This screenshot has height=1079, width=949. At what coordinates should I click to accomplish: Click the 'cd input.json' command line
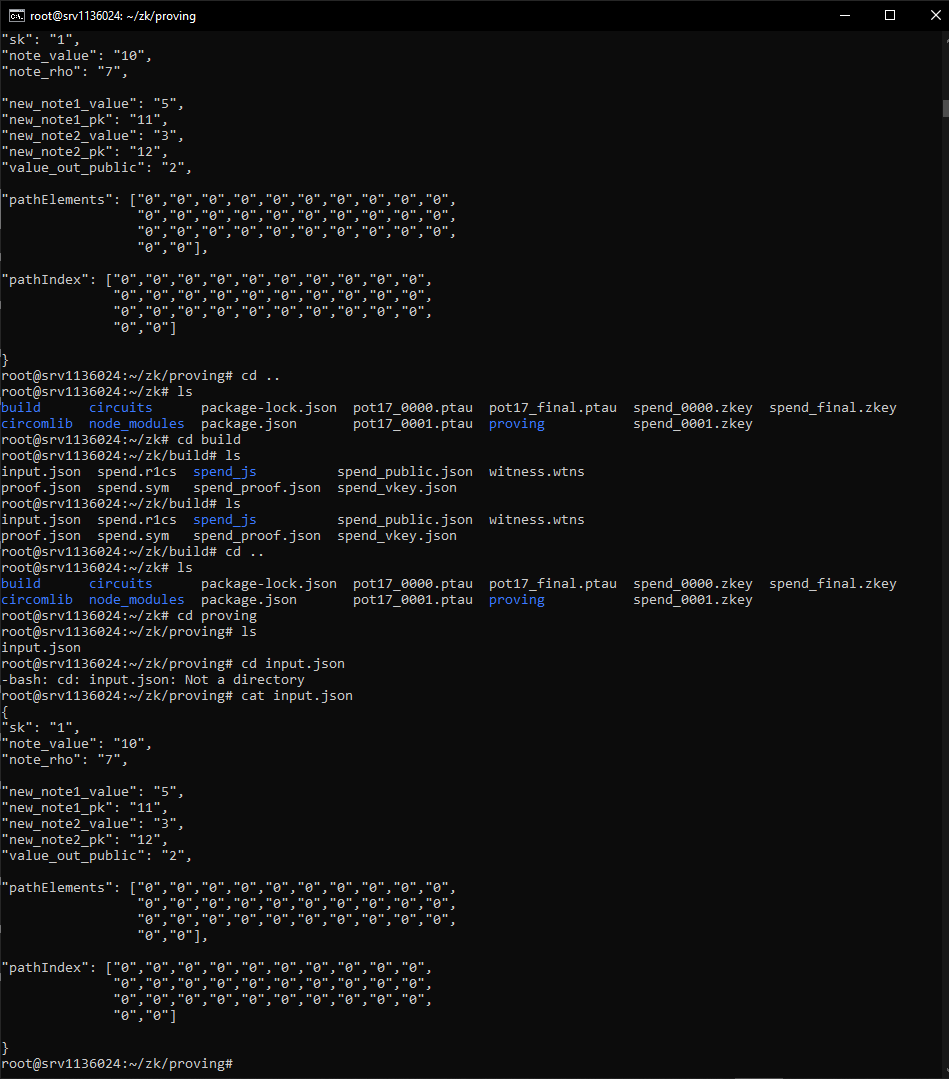173,664
